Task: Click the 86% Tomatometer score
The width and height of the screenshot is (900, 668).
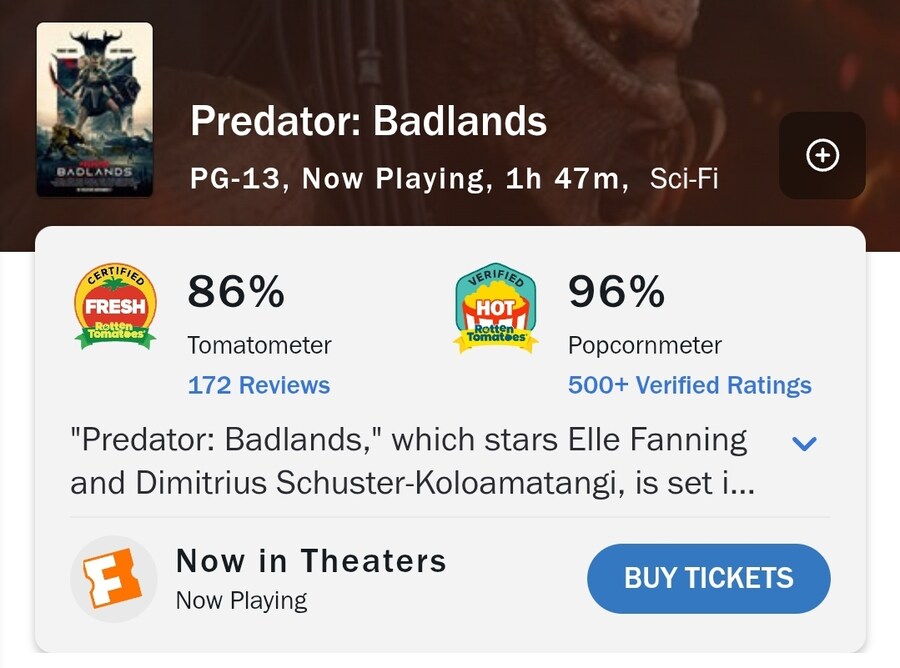Action: point(236,292)
